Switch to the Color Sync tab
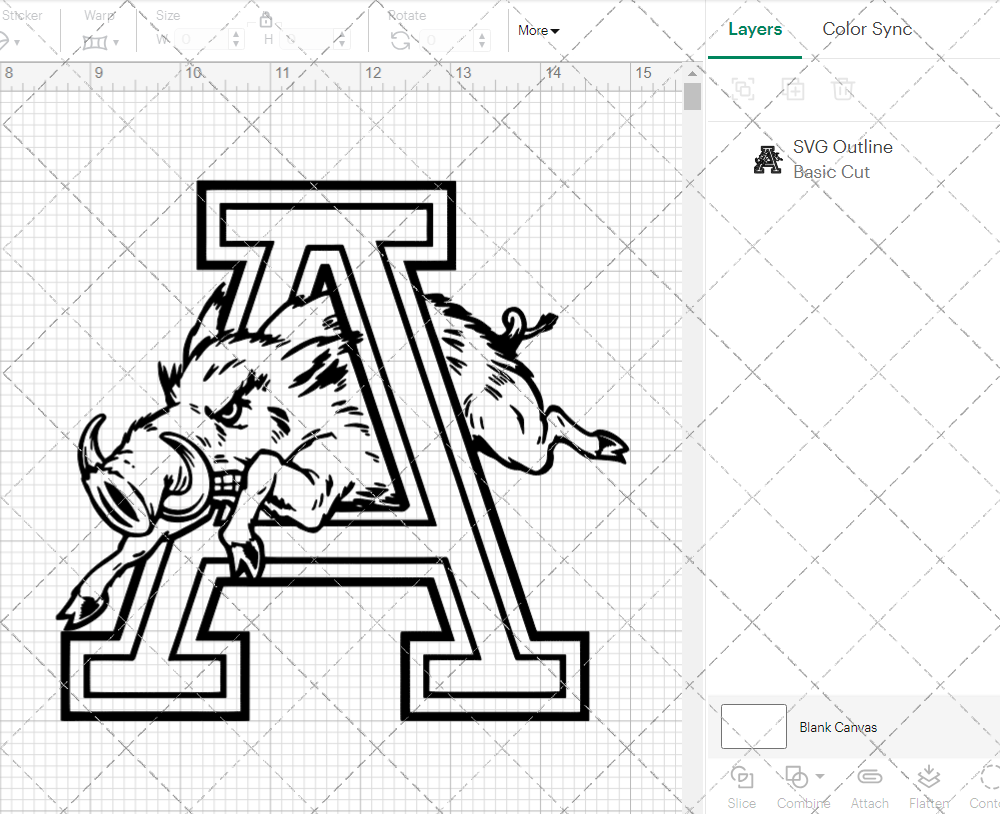This screenshot has width=1000, height=814. click(x=867, y=29)
